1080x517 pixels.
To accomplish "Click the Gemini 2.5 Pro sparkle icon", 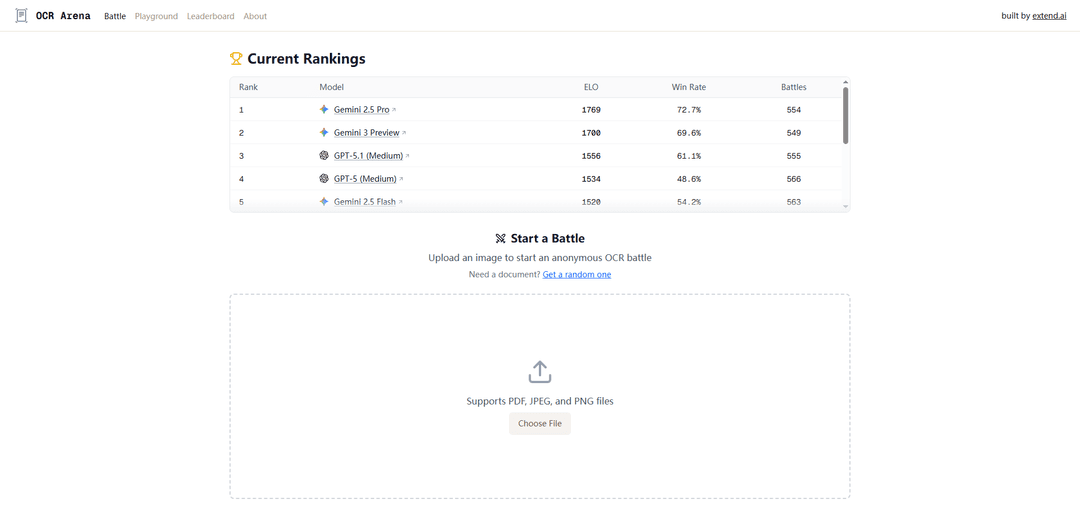I will tap(324, 110).
